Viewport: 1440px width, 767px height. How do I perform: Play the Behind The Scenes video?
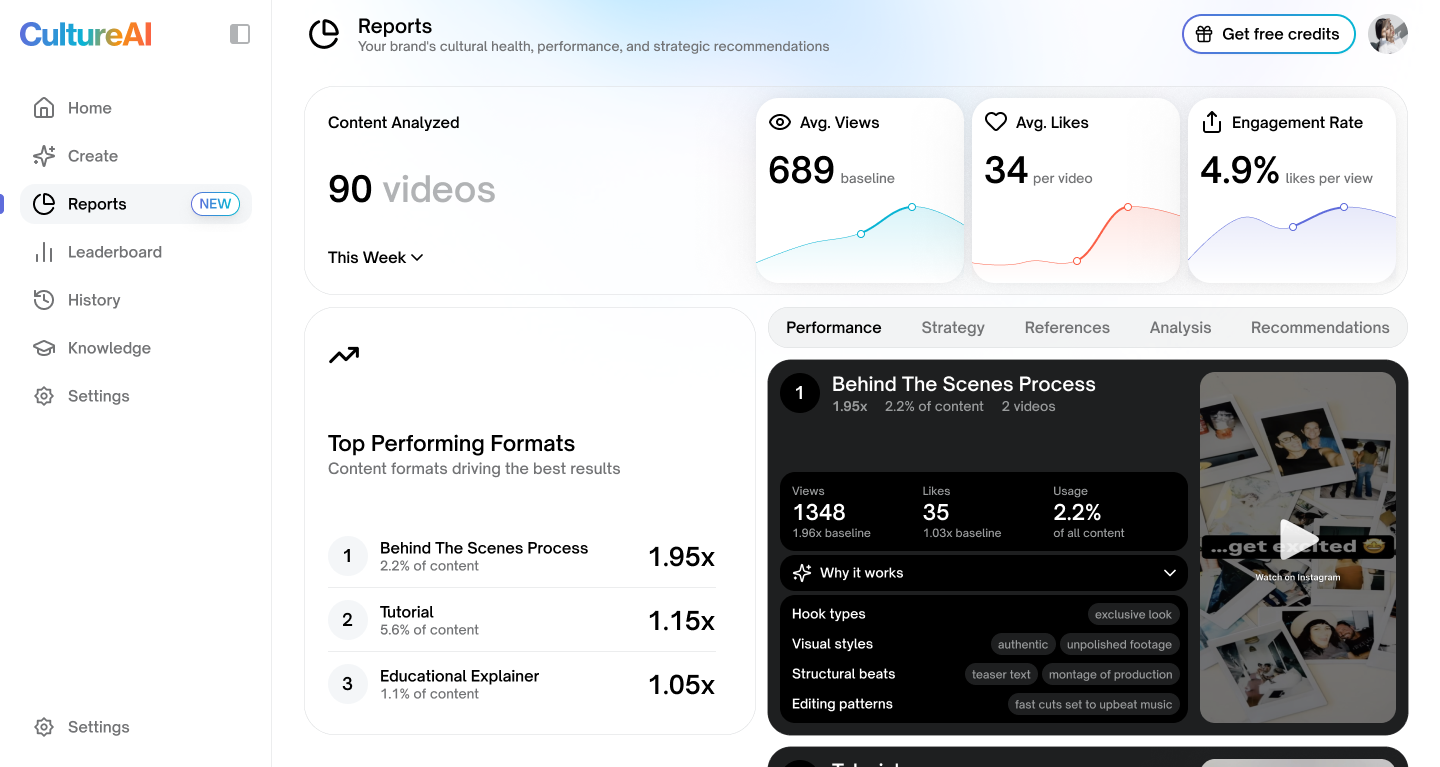1297,539
